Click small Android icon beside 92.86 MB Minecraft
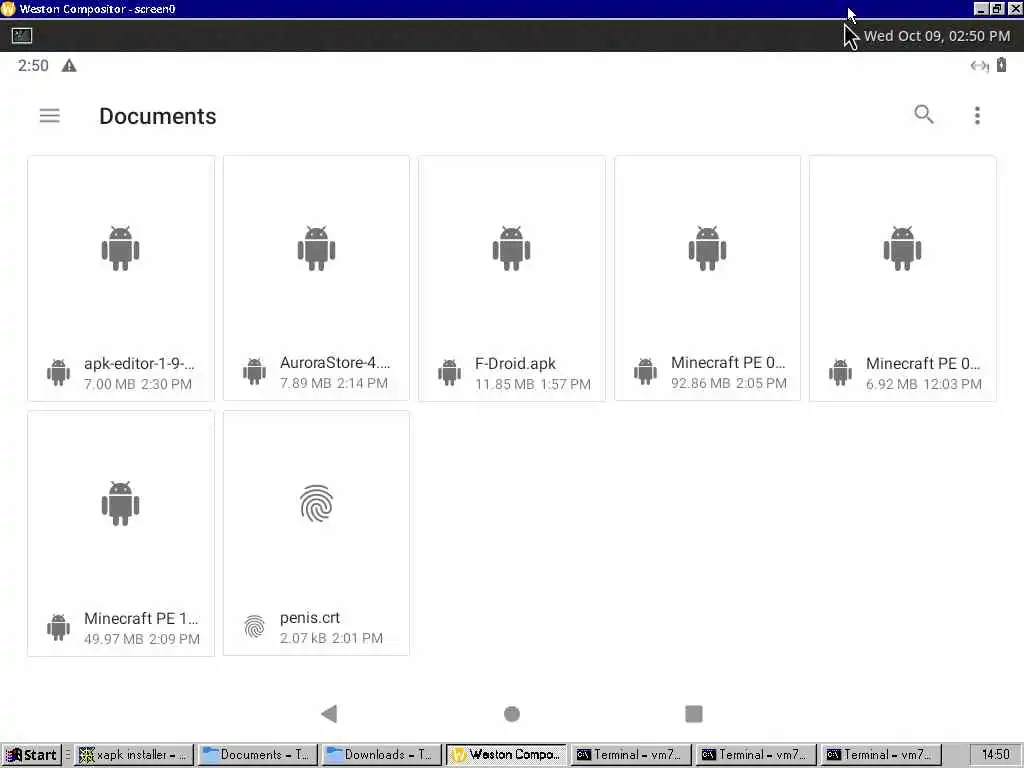 [645, 372]
